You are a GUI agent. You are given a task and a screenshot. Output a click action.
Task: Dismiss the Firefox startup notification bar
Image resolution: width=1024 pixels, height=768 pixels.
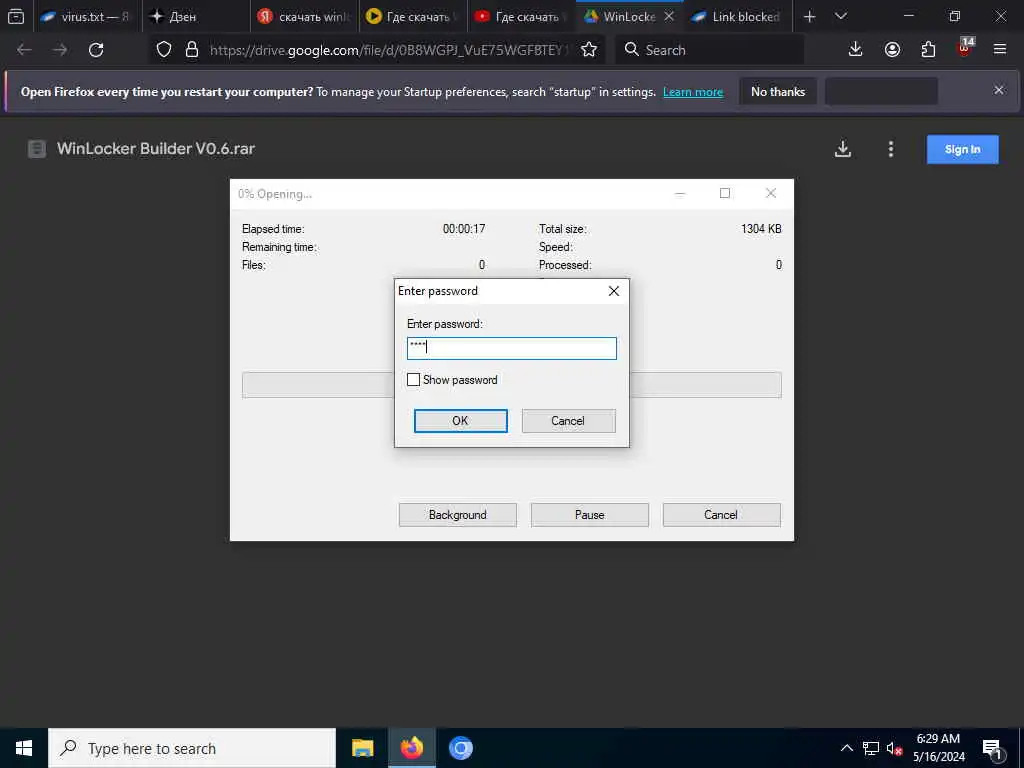tap(999, 90)
